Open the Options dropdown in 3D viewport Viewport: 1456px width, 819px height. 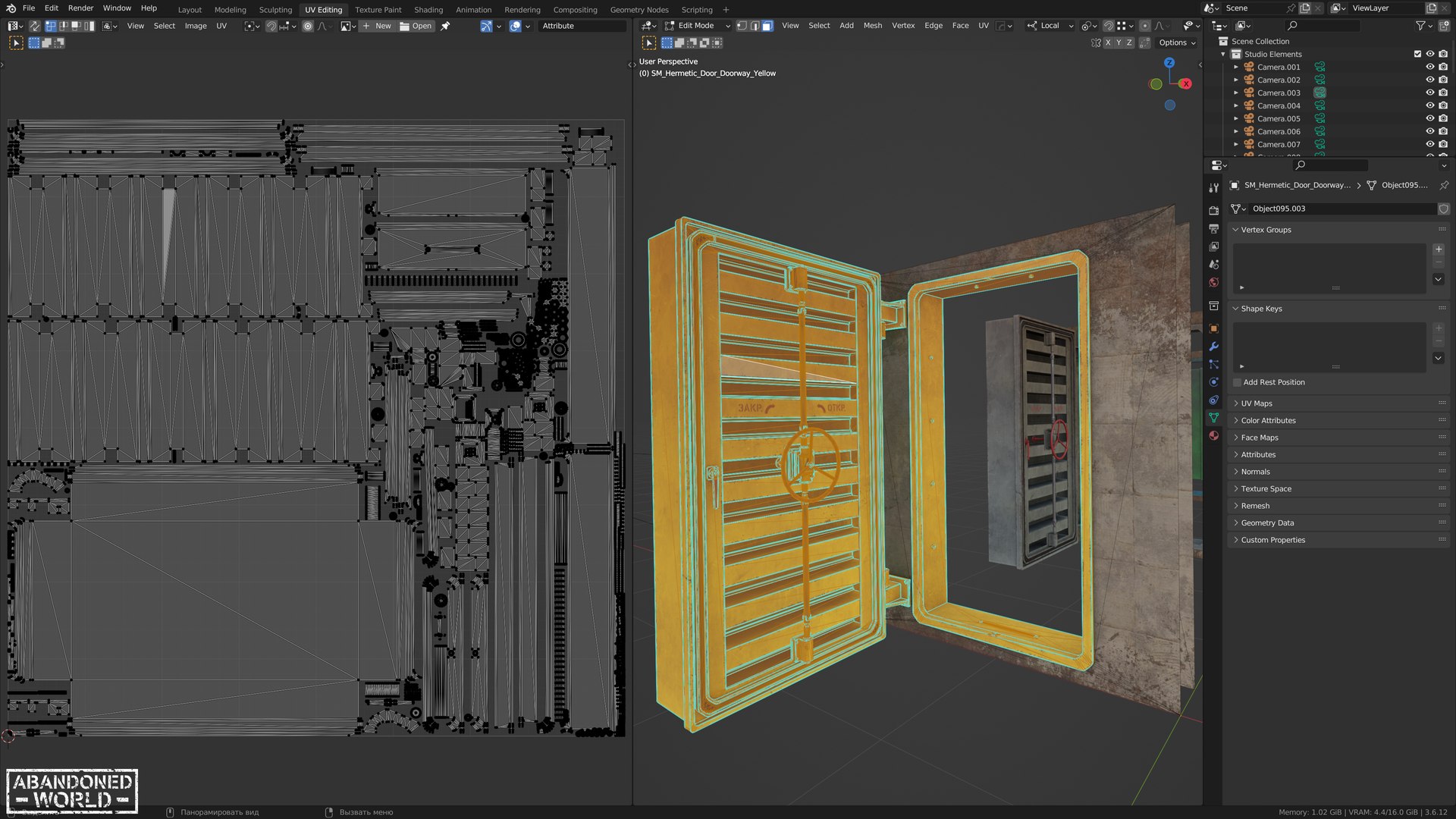[x=1177, y=43]
